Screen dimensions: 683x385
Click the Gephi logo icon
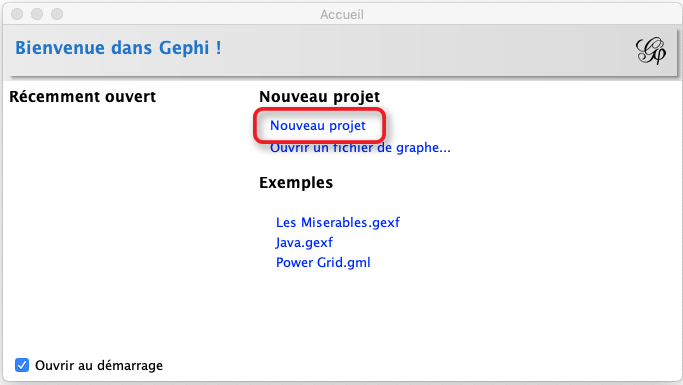pyautogui.click(x=651, y=51)
